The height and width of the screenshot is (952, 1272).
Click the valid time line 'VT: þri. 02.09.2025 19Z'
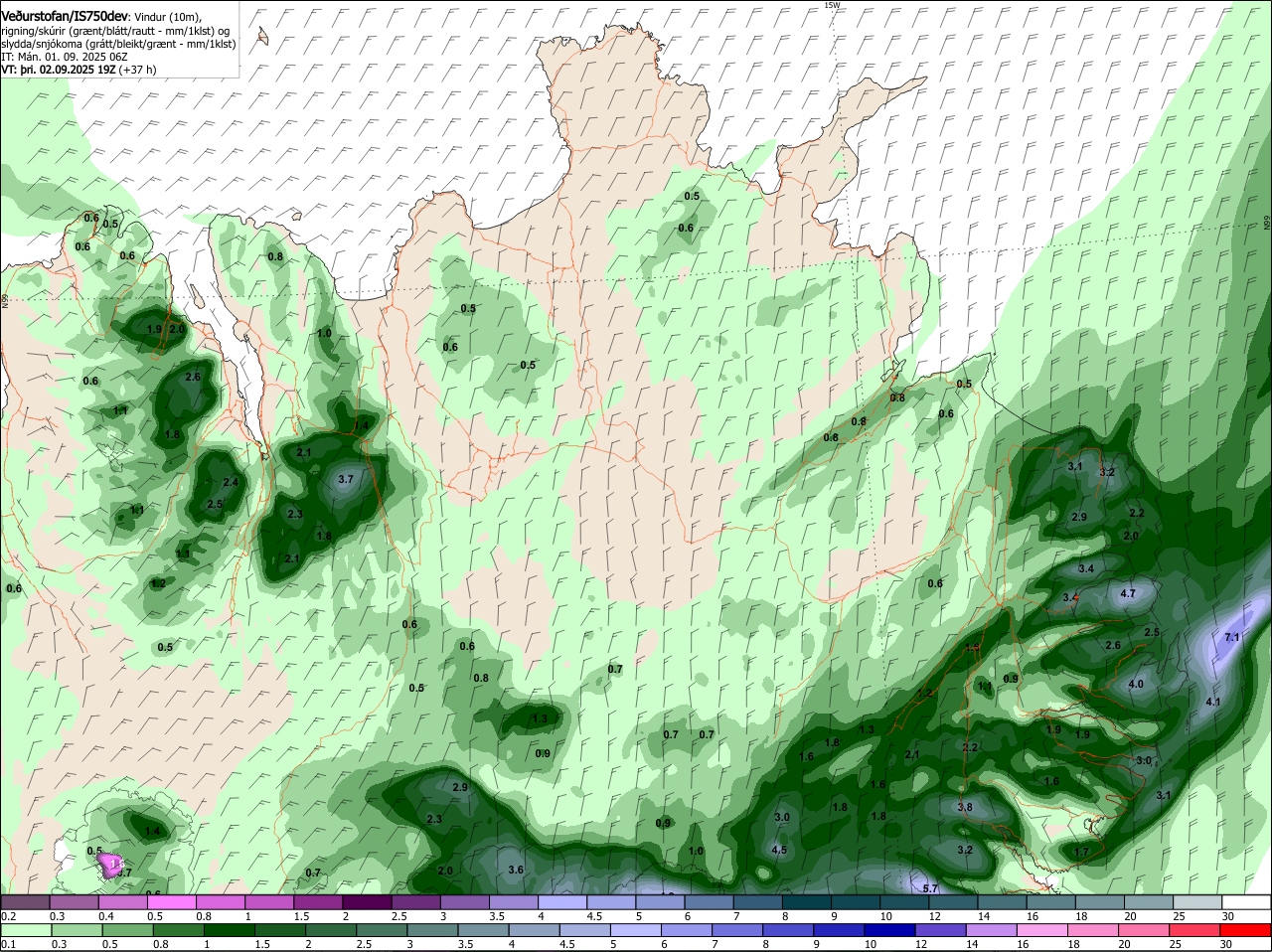59,70
